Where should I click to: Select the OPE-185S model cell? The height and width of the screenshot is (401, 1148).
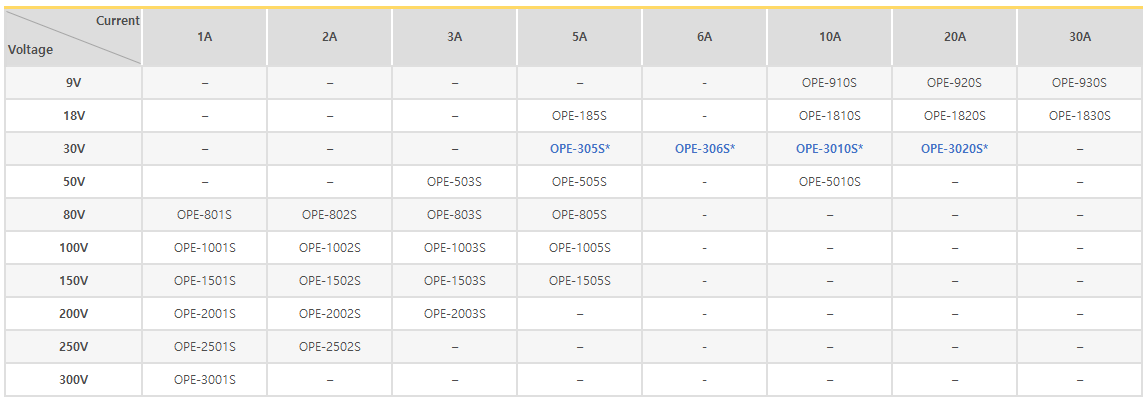coord(580,116)
